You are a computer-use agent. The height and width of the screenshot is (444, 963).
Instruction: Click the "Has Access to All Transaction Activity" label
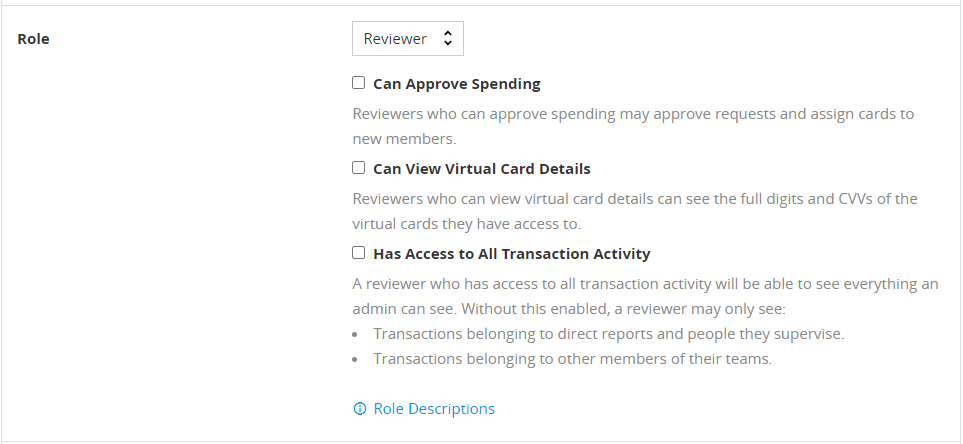[511, 254]
